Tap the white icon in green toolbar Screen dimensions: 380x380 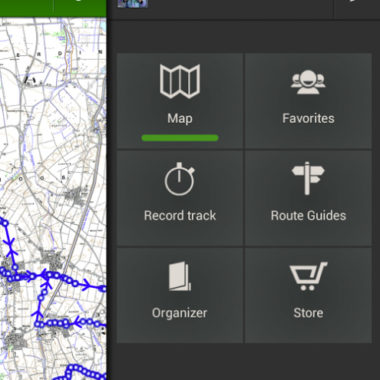(79, 1)
